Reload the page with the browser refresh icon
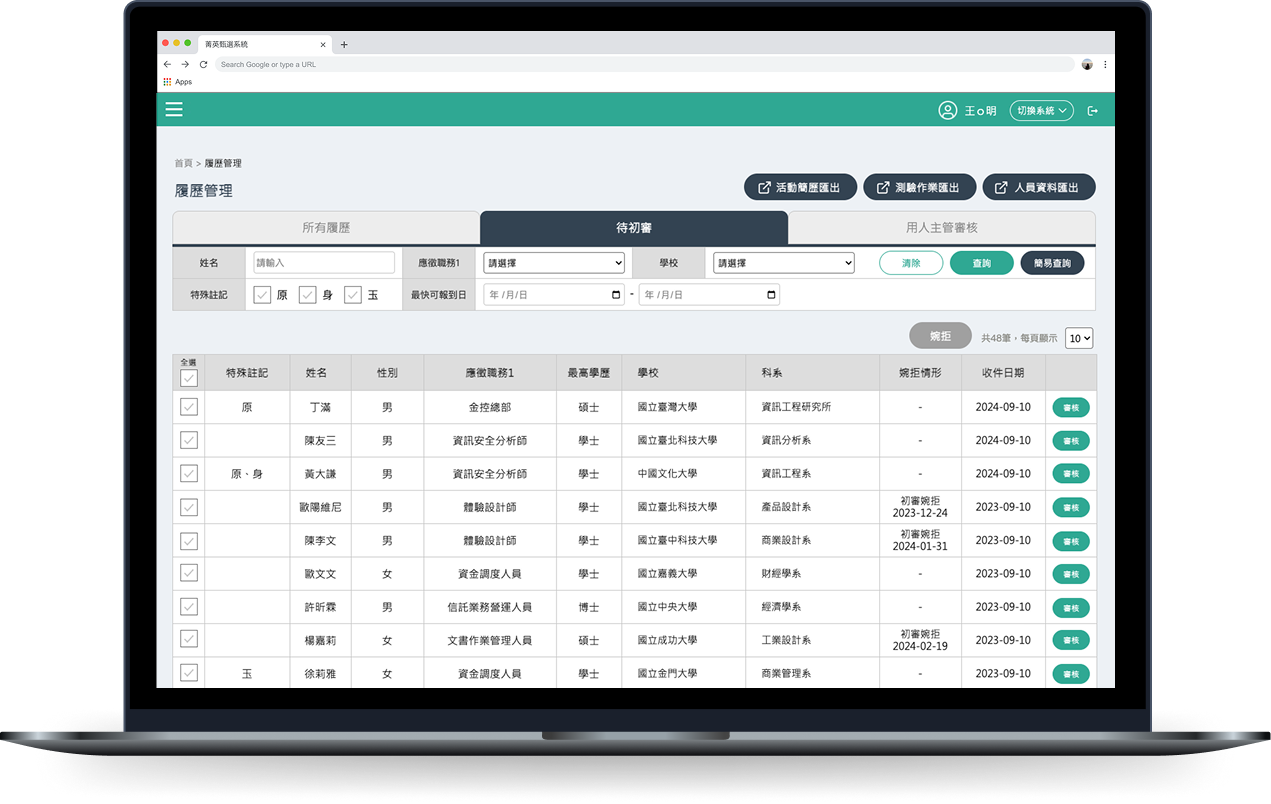This screenshot has width=1271, height=804. coord(203,64)
